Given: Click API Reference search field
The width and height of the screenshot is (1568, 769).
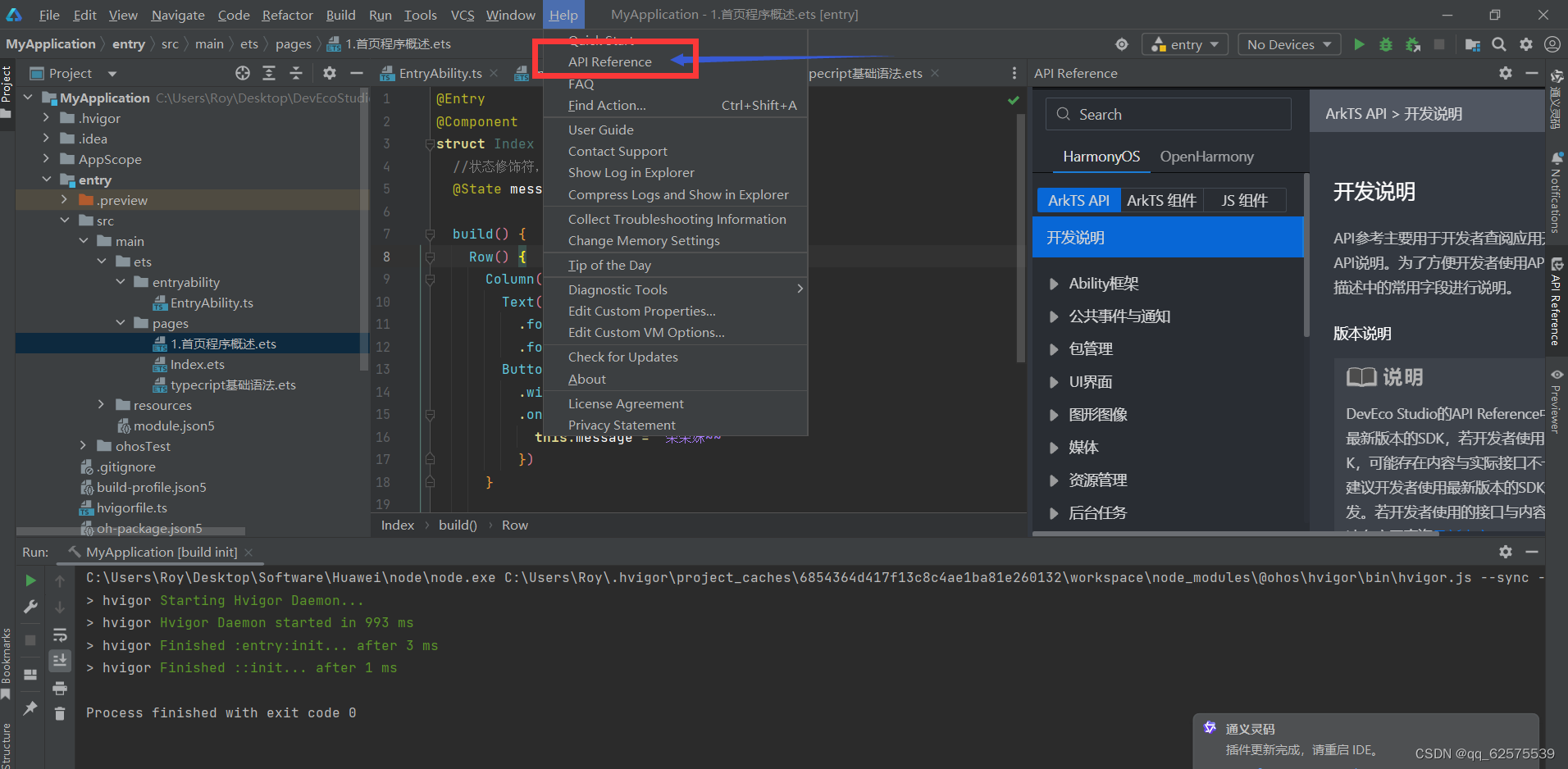Looking at the screenshot, I should tap(1168, 114).
